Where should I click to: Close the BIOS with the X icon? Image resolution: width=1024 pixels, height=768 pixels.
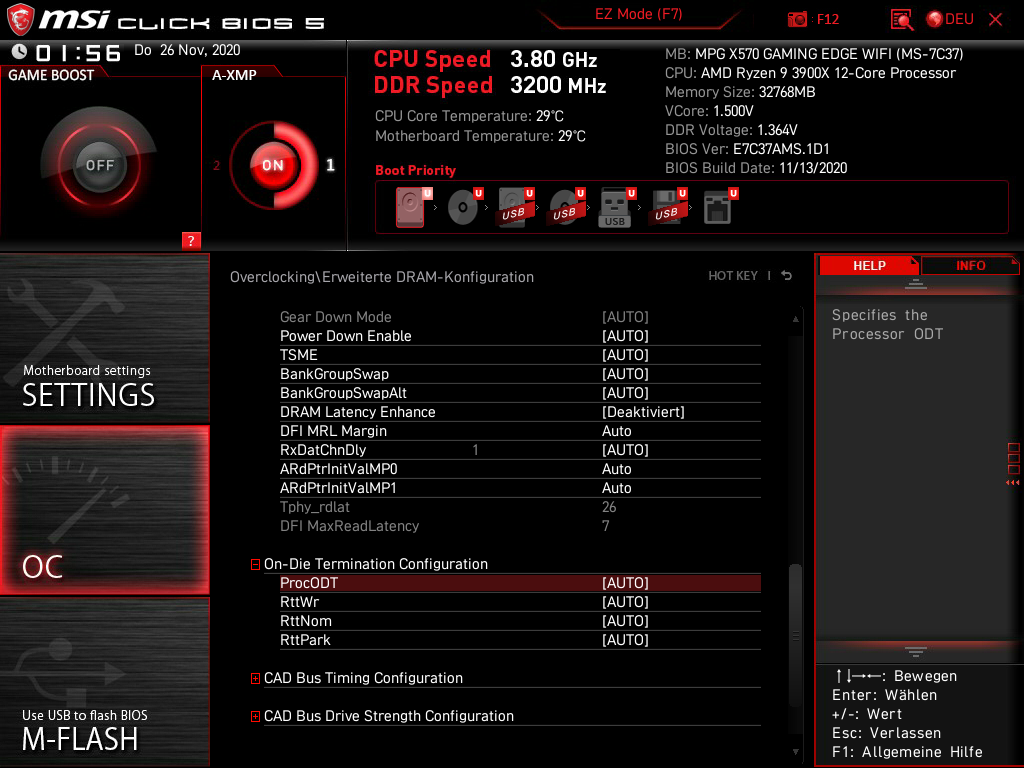(x=995, y=20)
